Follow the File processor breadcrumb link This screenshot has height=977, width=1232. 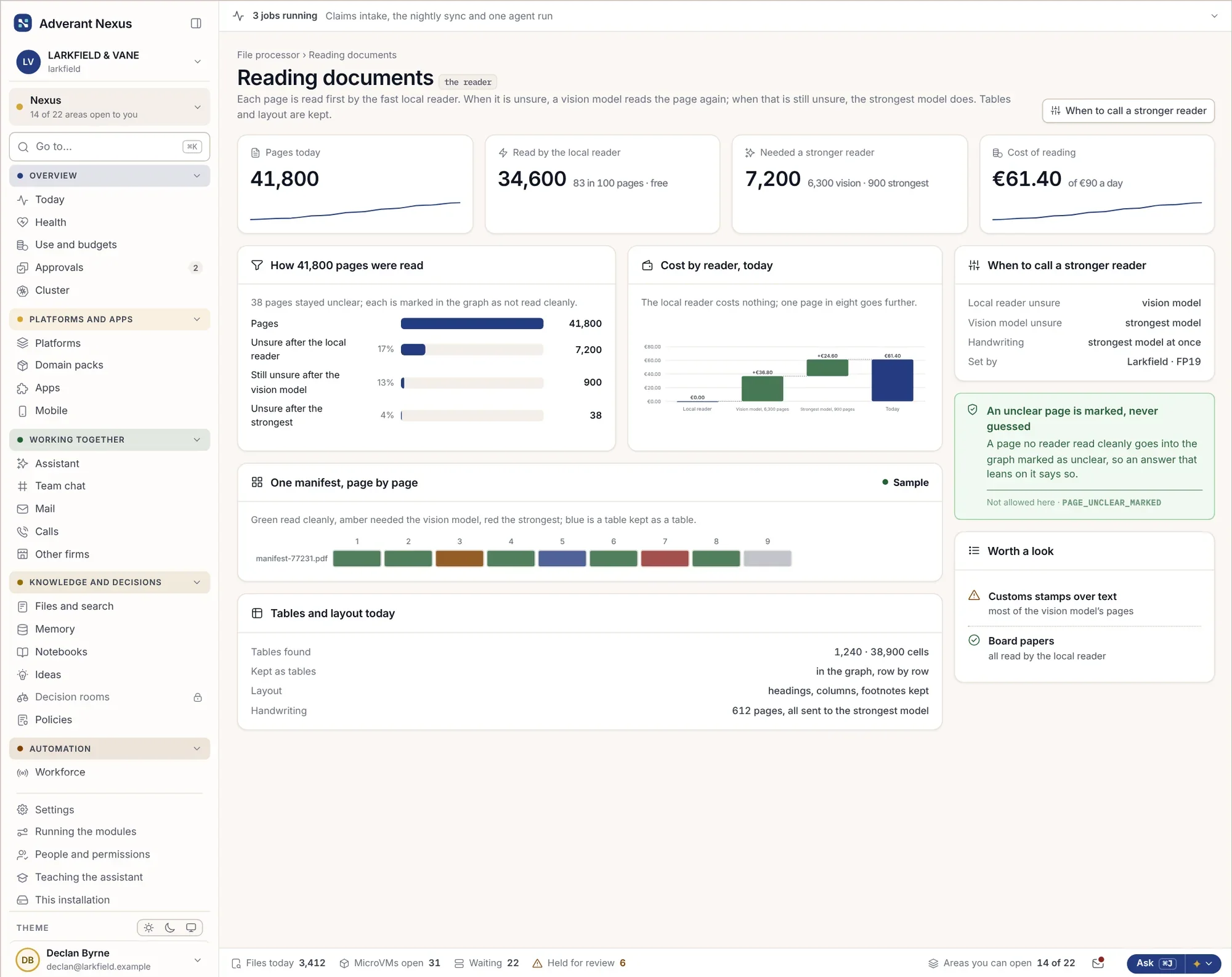click(x=268, y=55)
